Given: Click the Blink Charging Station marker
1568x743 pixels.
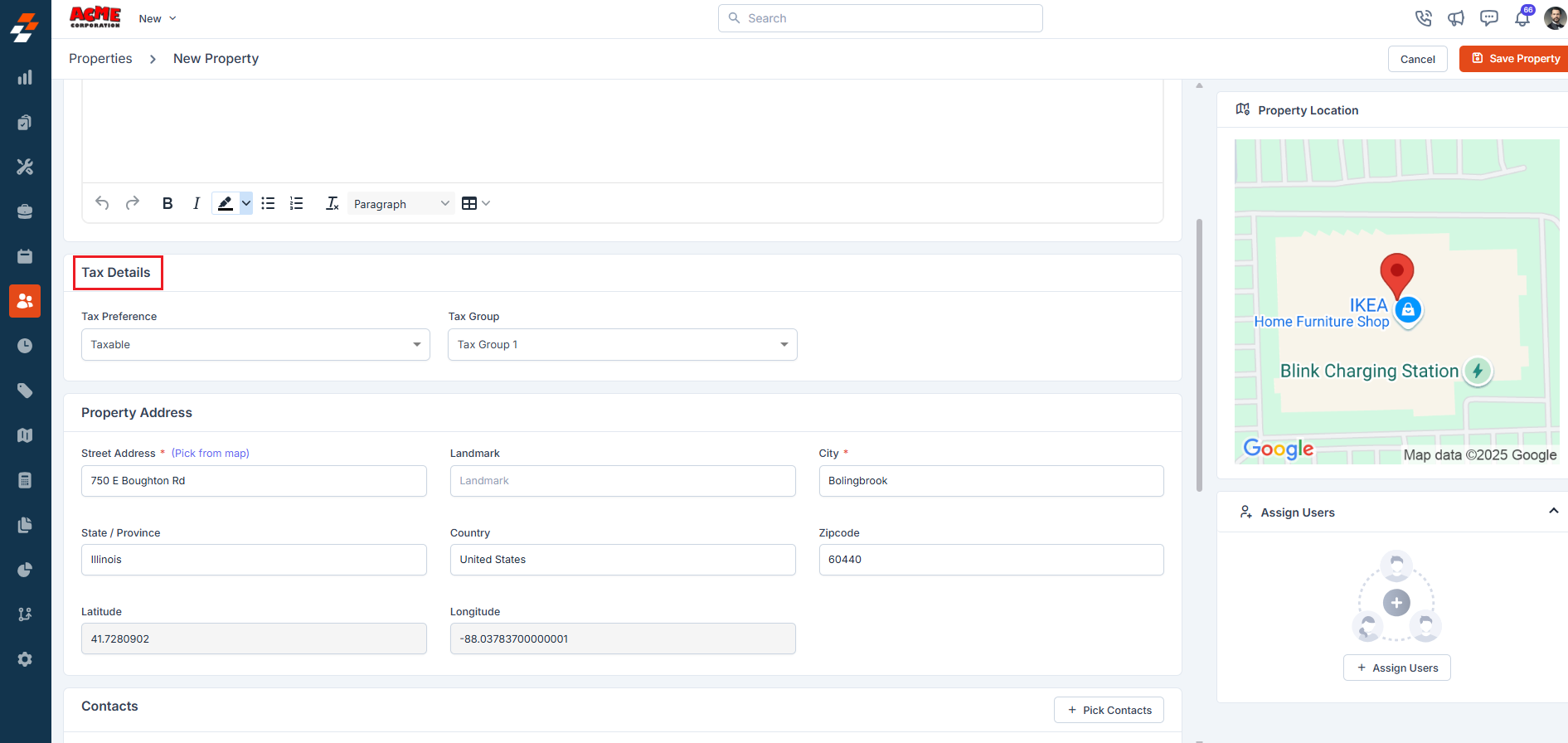Looking at the screenshot, I should coord(1478,371).
